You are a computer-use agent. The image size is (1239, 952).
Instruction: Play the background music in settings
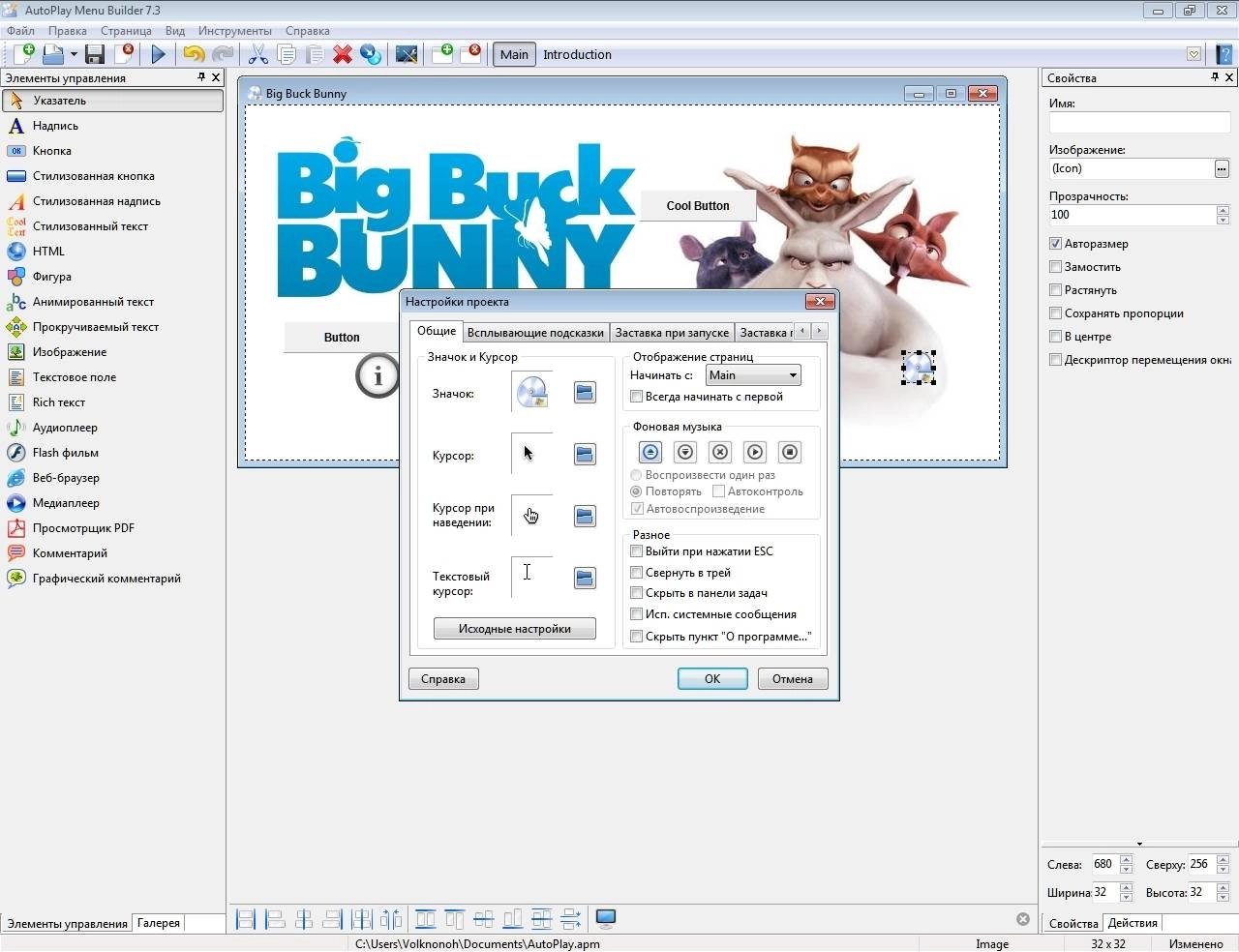click(x=755, y=452)
